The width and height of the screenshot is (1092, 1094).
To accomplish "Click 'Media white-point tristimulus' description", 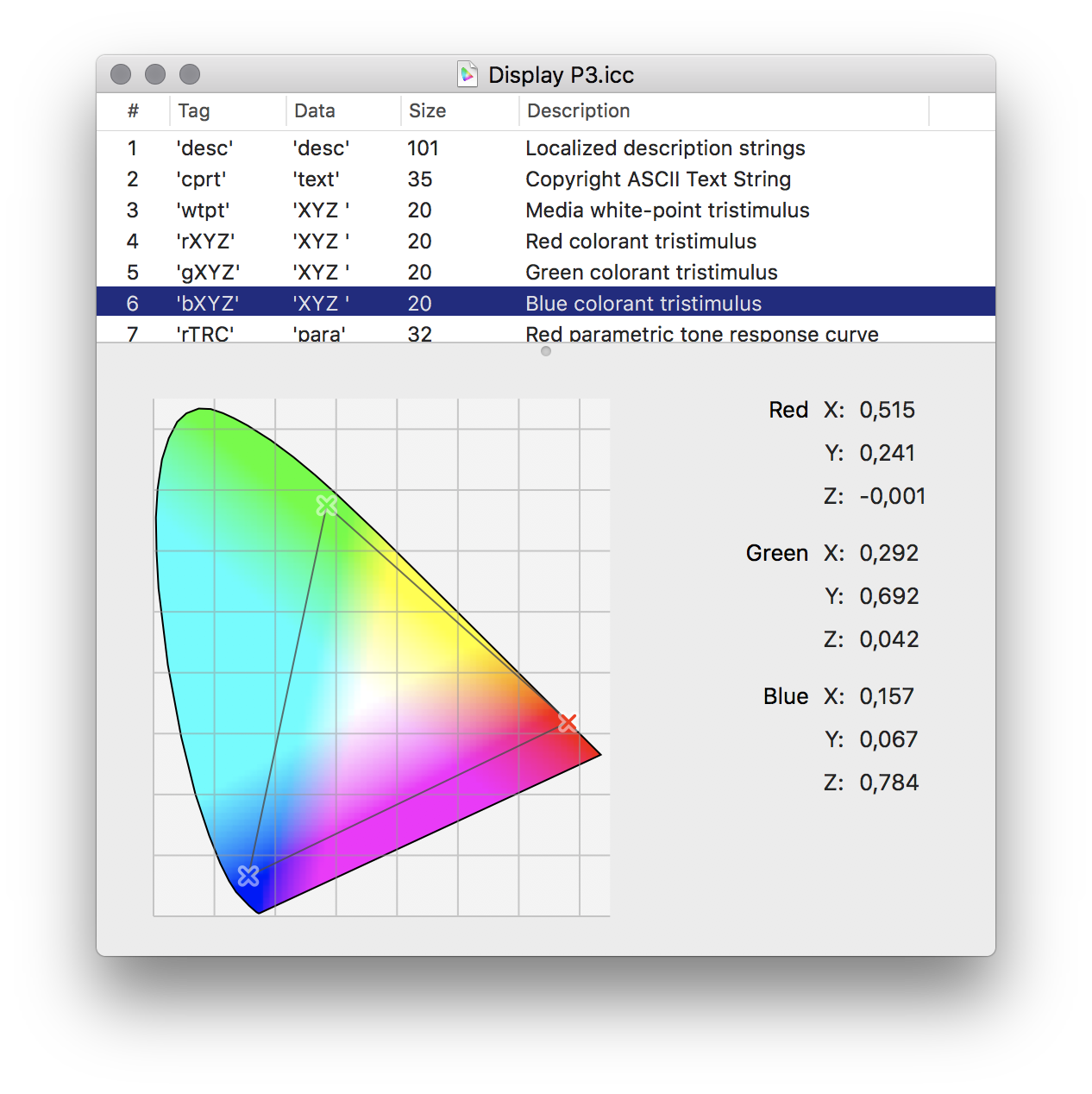I will pos(668,211).
